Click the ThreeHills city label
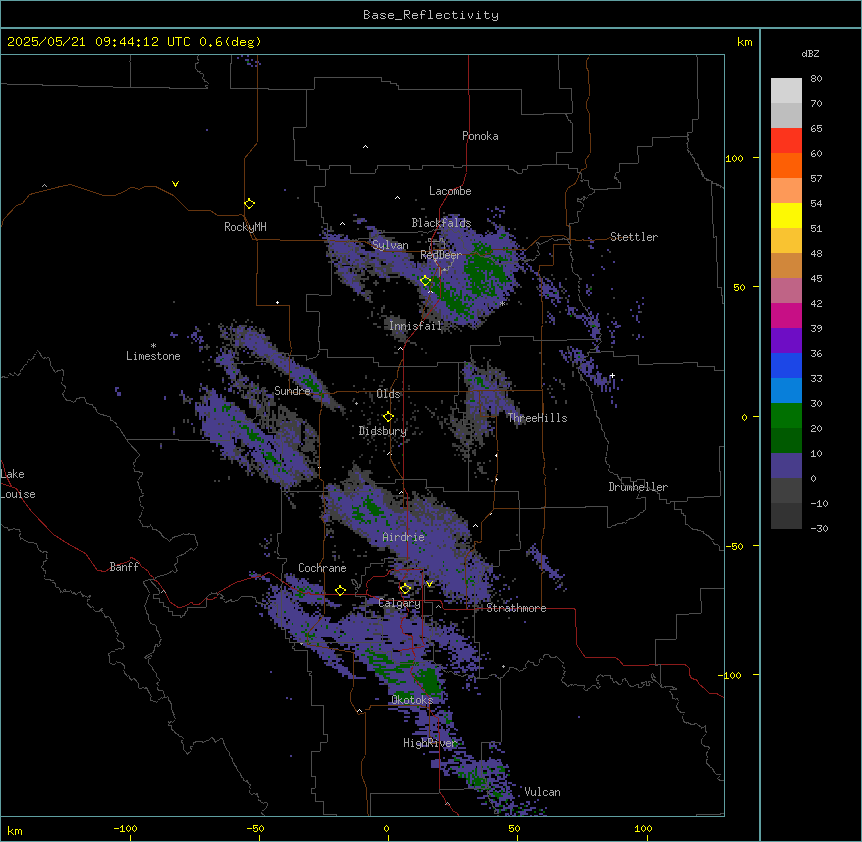The height and width of the screenshot is (842, 862). click(537, 418)
